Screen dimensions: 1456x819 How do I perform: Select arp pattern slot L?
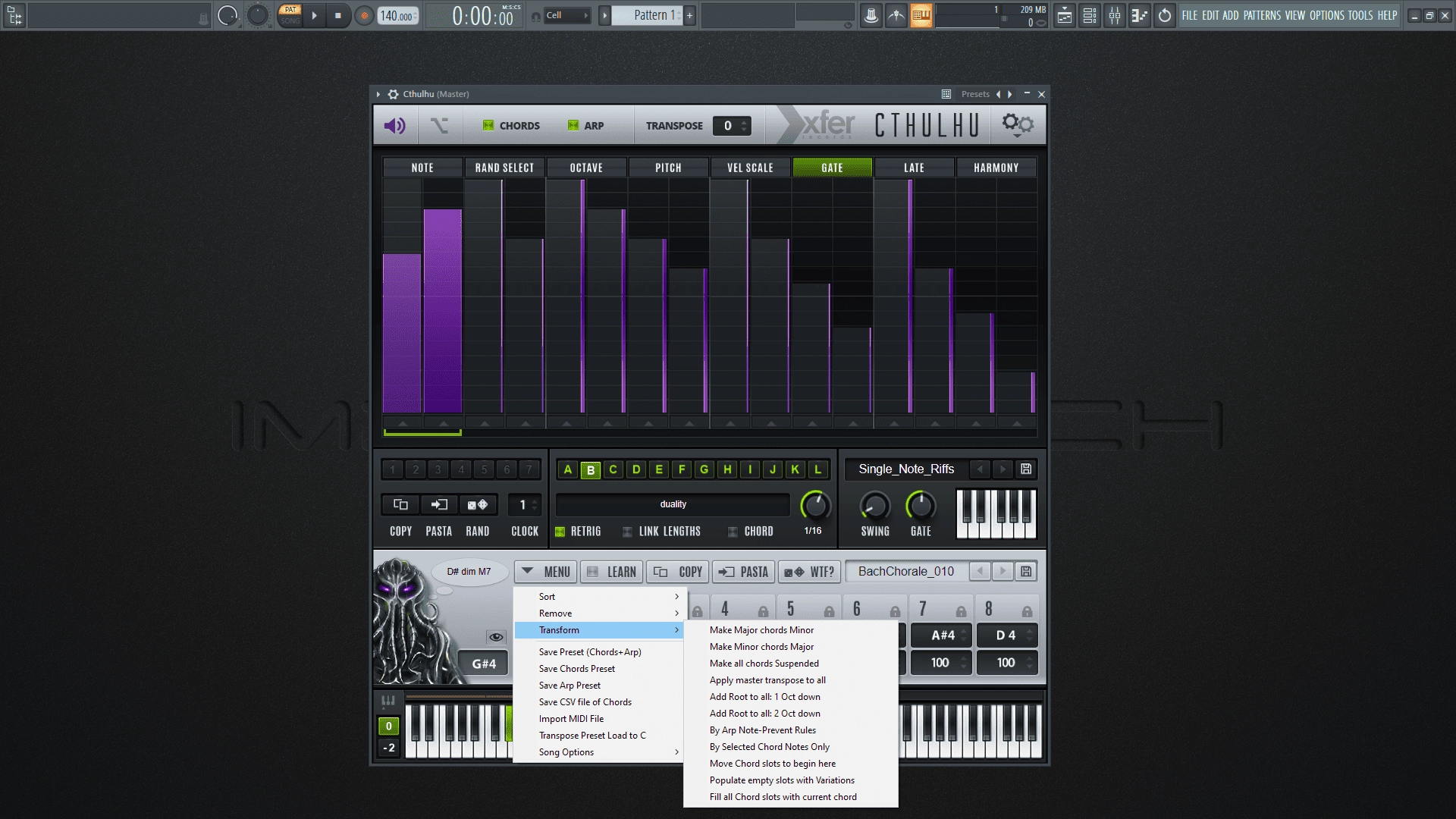[817, 469]
